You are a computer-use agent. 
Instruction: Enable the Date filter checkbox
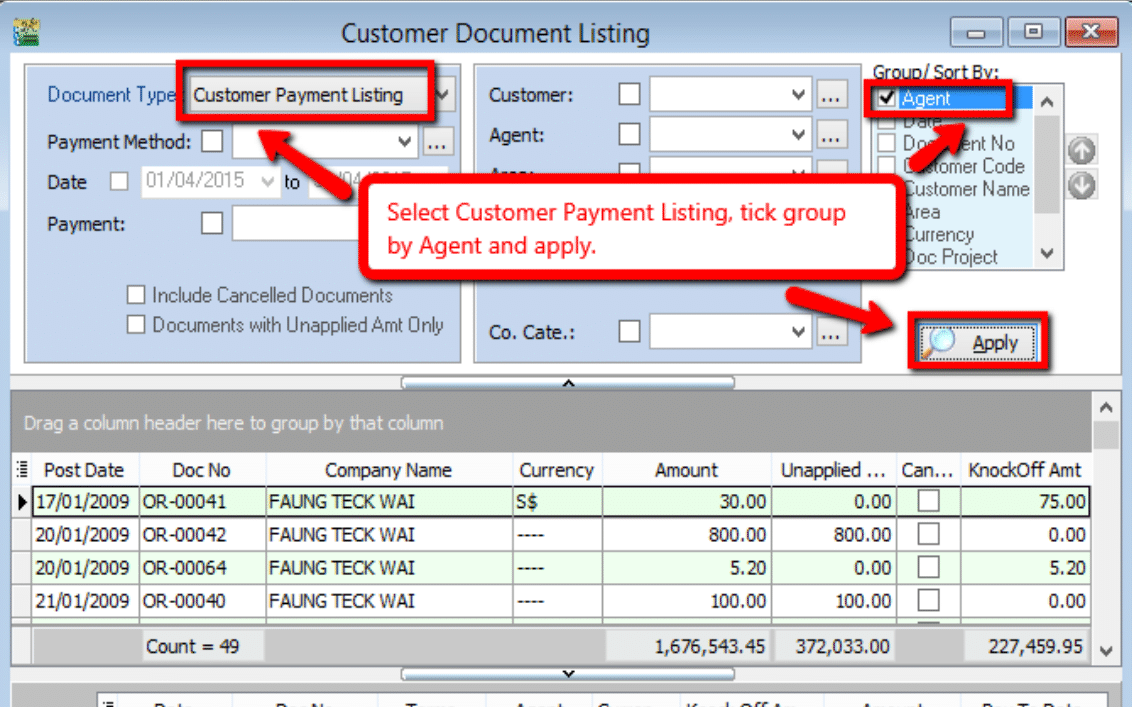pos(119,182)
